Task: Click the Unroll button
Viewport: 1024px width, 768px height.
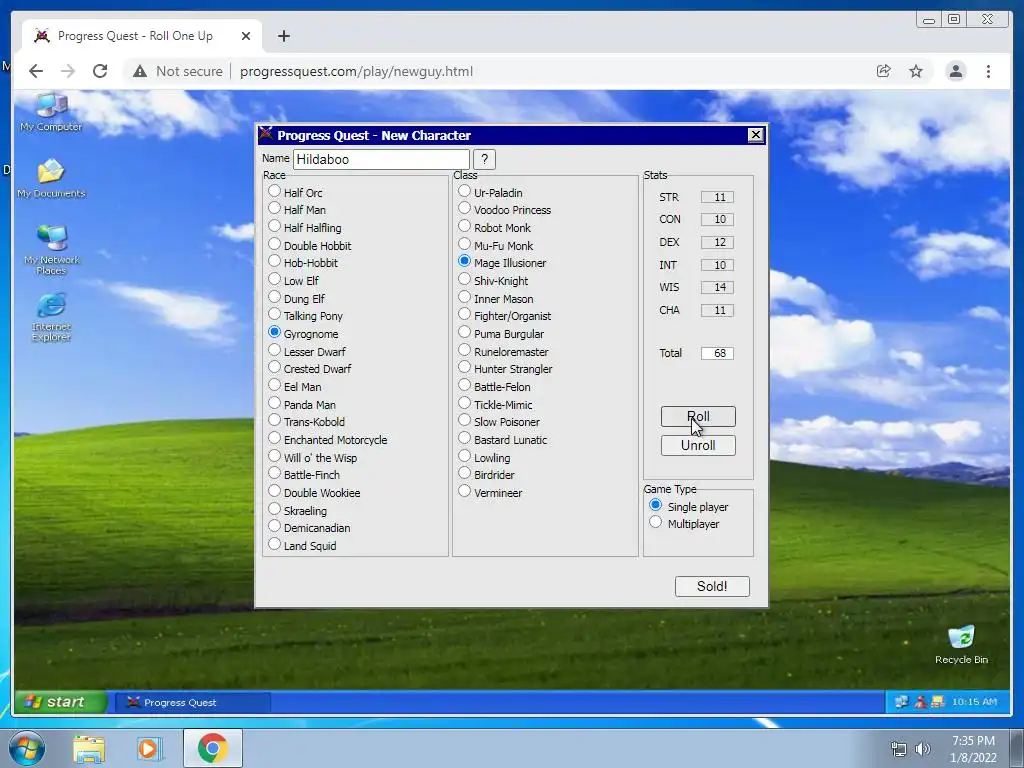Action: (697, 445)
